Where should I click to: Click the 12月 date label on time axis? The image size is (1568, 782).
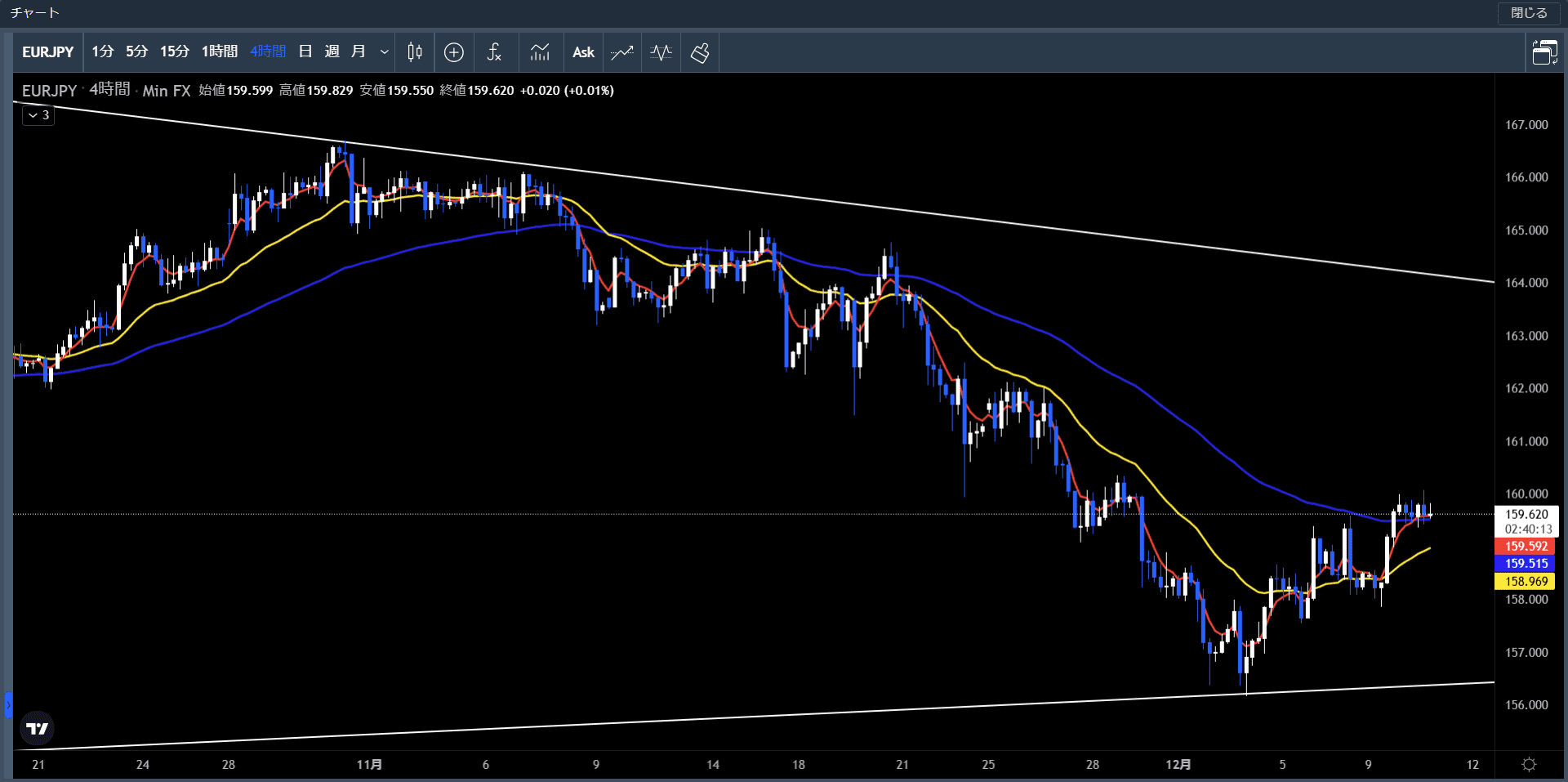click(x=1178, y=764)
